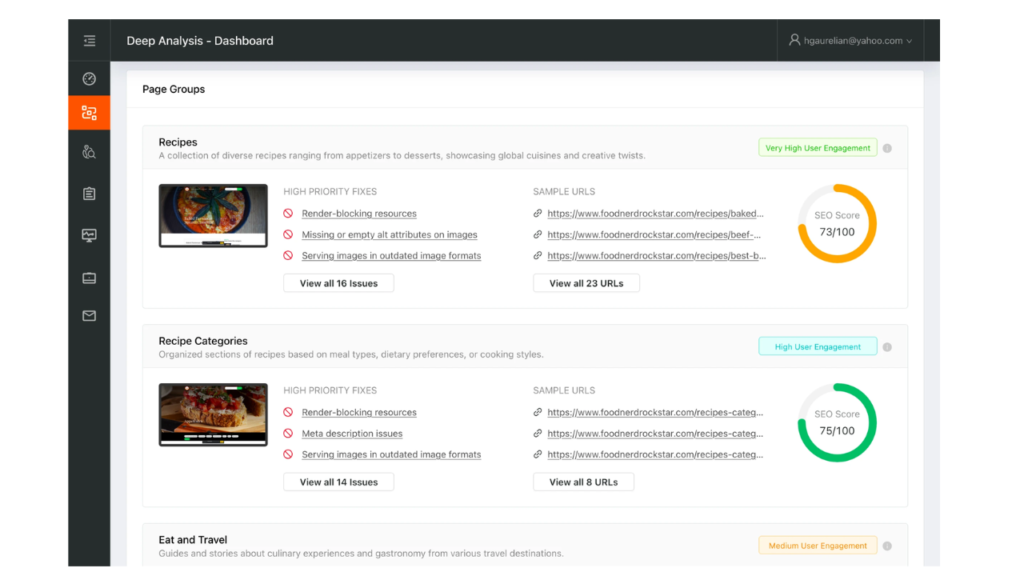Open the recipes/best-b sample URL
This screenshot has width=1024, height=576.
[x=656, y=255]
